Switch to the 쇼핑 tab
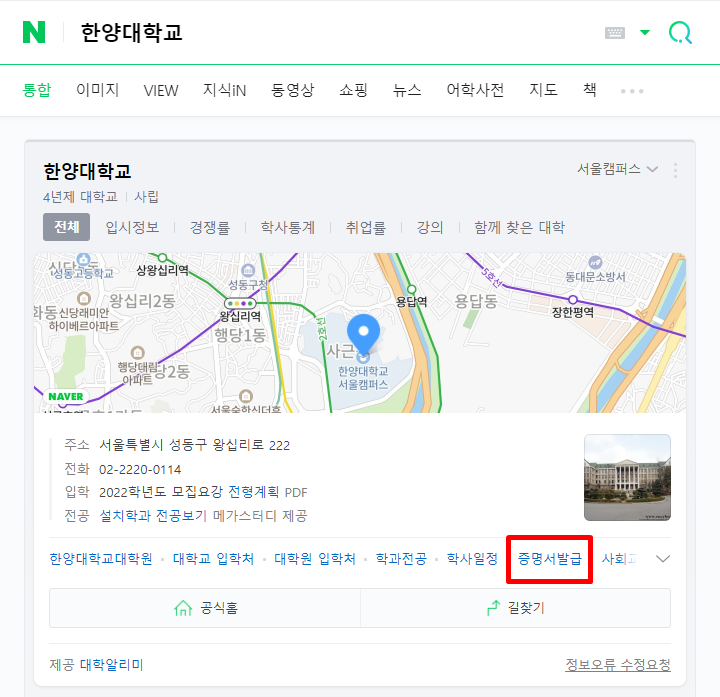This screenshot has width=720, height=697. click(353, 90)
